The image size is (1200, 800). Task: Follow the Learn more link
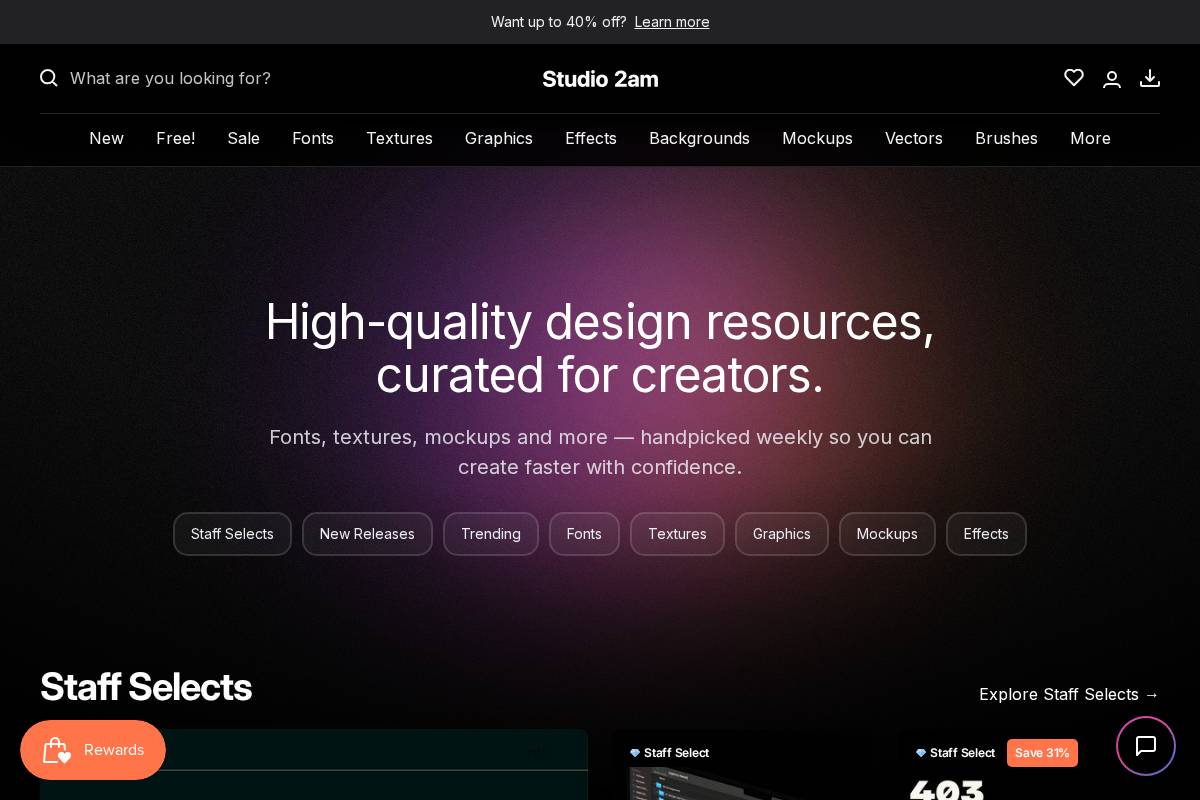pyautogui.click(x=672, y=22)
